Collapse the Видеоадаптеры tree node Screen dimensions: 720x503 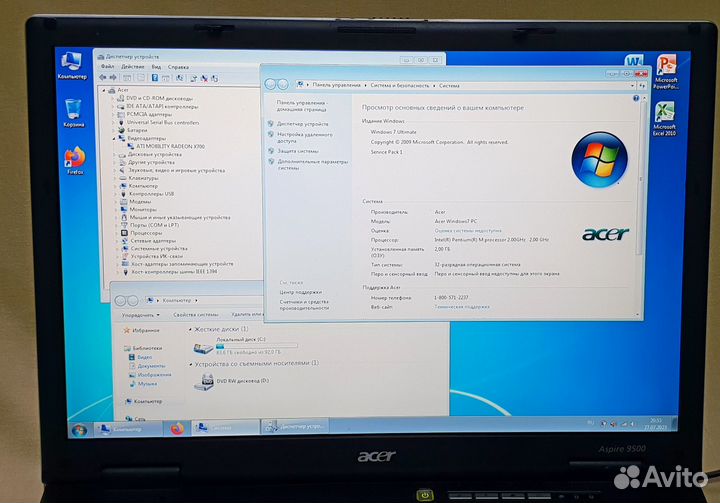click(113, 139)
